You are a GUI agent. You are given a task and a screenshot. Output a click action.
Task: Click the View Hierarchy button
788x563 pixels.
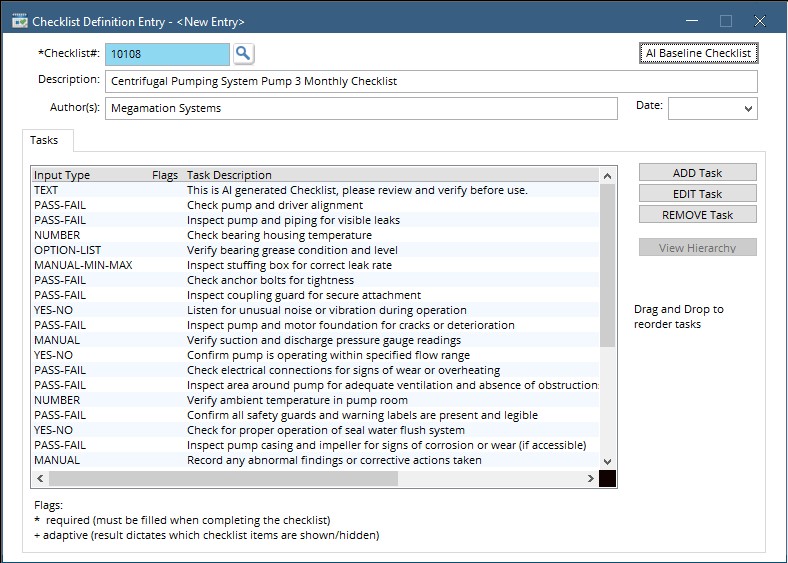tap(698, 247)
